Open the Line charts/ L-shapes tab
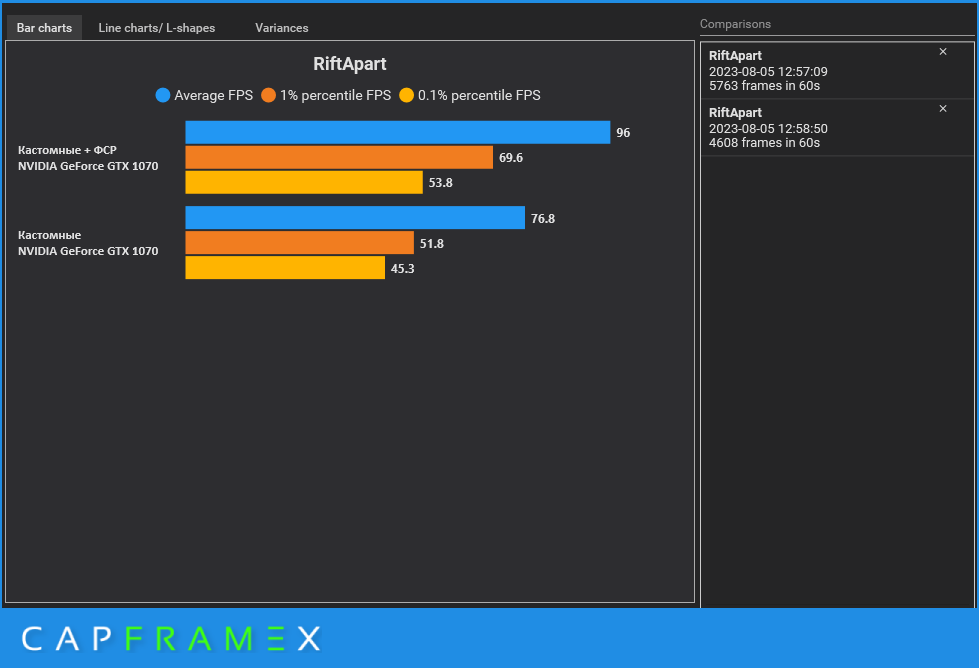This screenshot has height=668, width=979. coord(157,27)
